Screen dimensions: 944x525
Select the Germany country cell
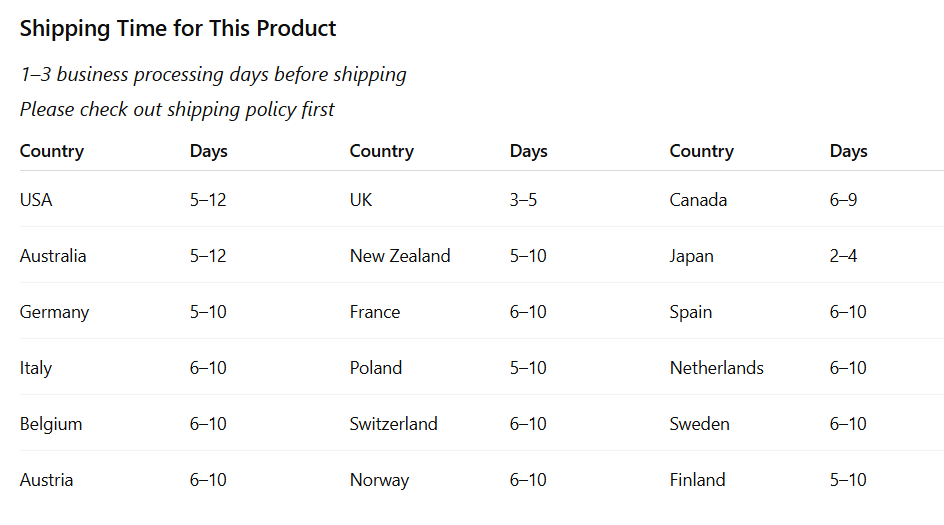tap(54, 312)
